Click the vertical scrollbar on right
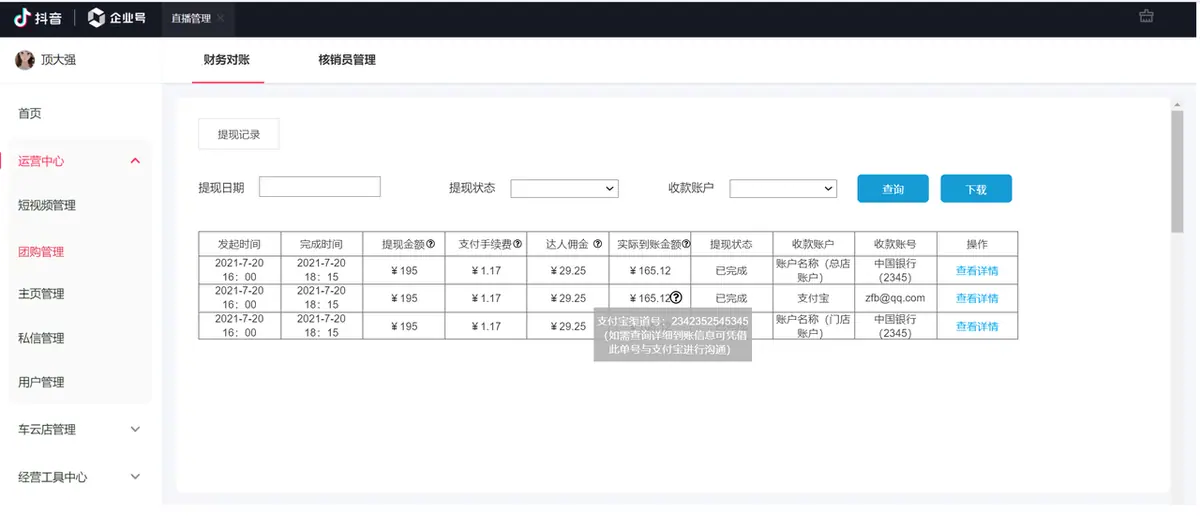This screenshot has height=516, width=1200. click(1177, 170)
